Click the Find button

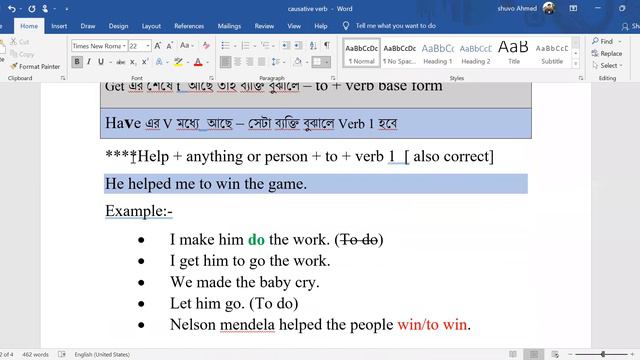click(603, 41)
